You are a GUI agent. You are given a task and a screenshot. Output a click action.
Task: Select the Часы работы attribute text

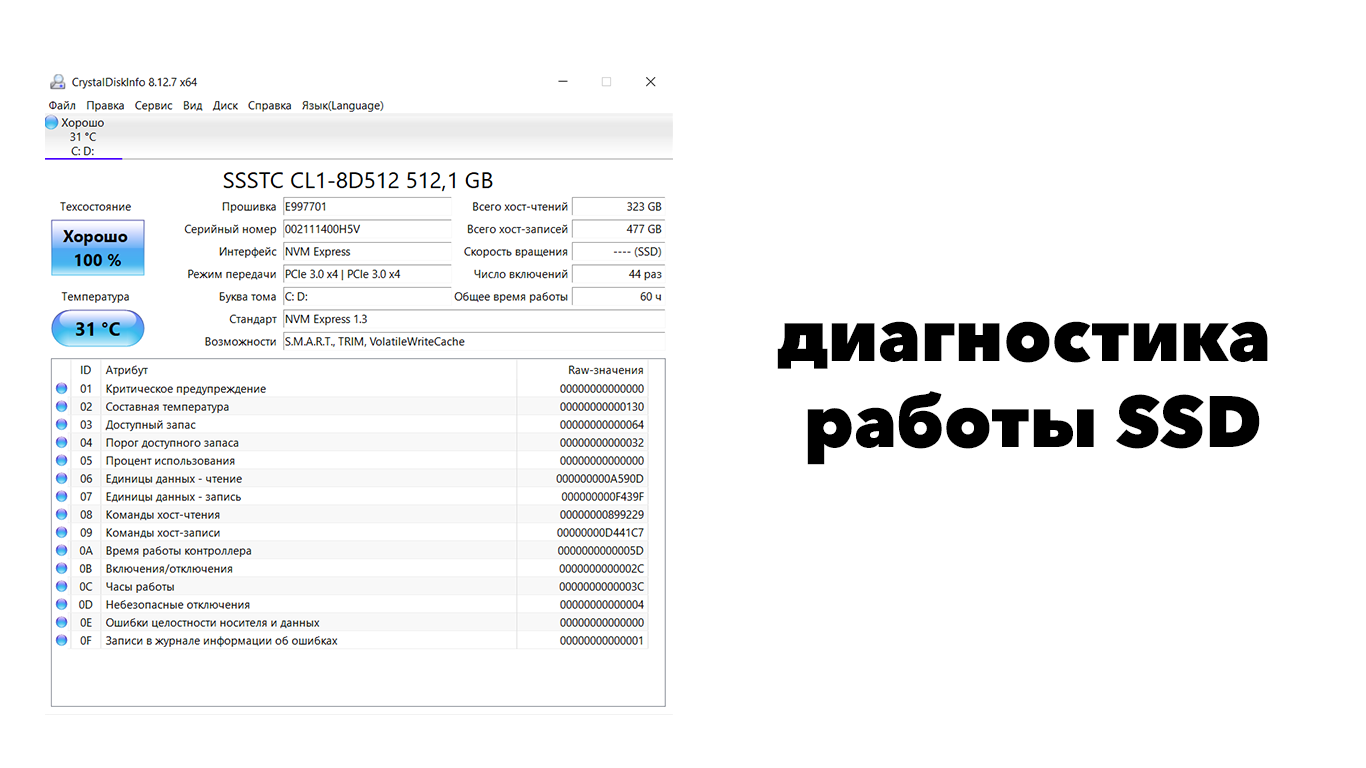point(140,587)
